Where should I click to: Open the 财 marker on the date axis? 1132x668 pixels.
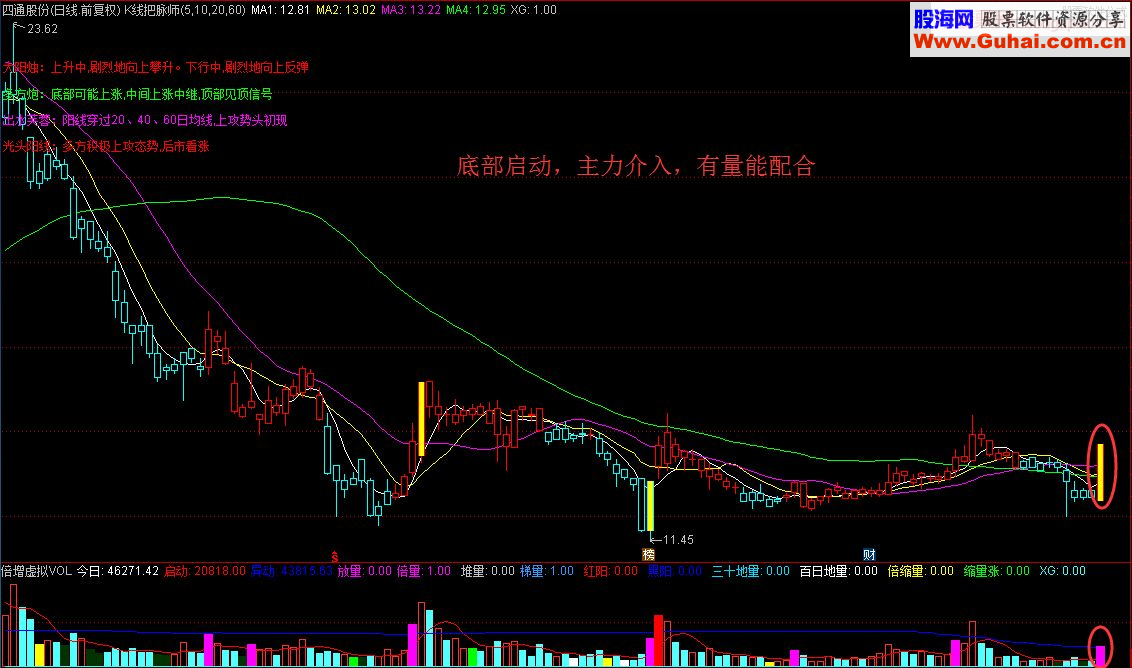(869, 555)
